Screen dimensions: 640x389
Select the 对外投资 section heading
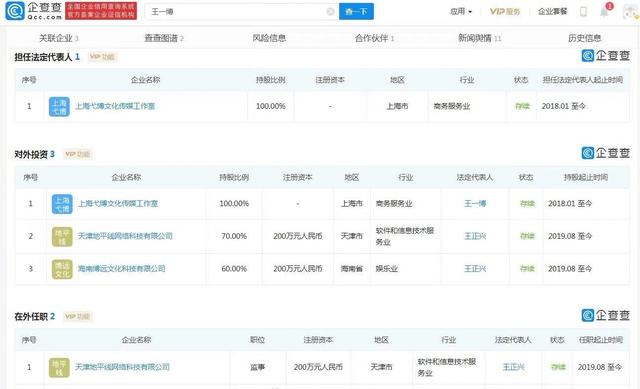tap(31, 154)
